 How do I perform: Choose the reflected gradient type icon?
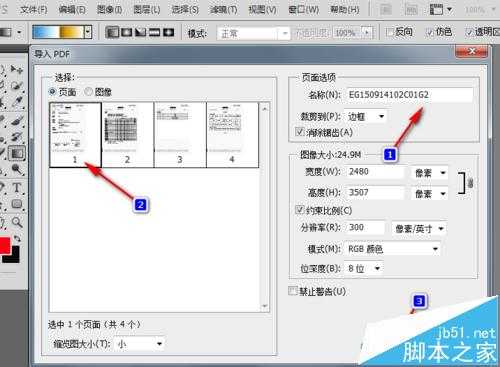(x=154, y=32)
